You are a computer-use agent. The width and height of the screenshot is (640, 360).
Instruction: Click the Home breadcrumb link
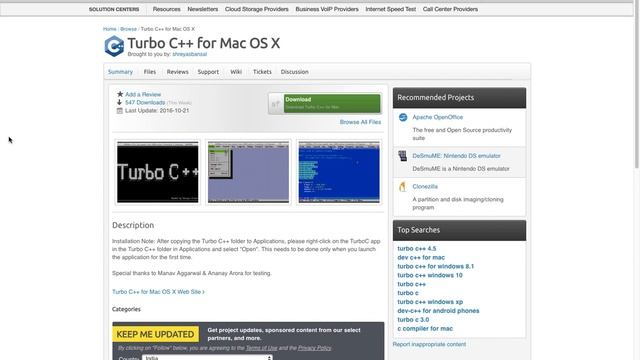(x=109, y=29)
